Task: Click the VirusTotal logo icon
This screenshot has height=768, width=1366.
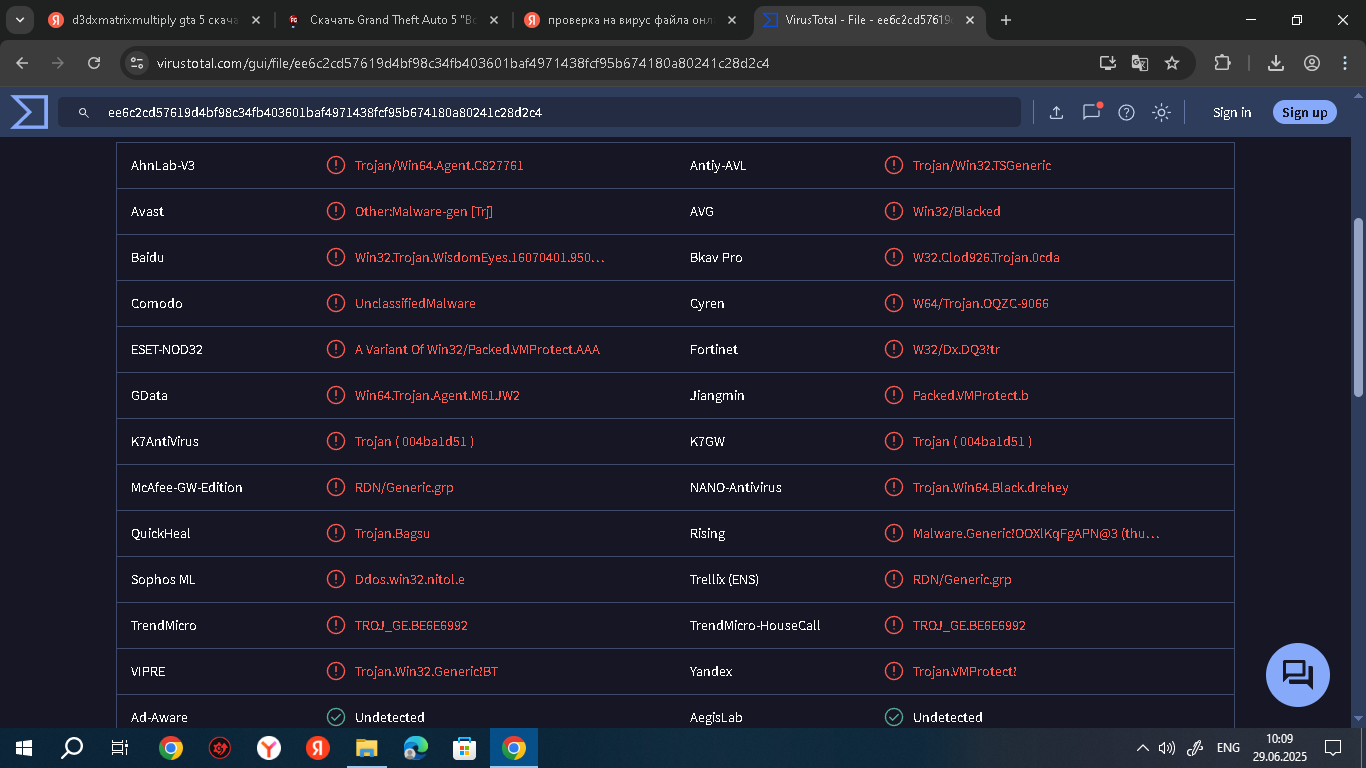Action: pos(29,112)
